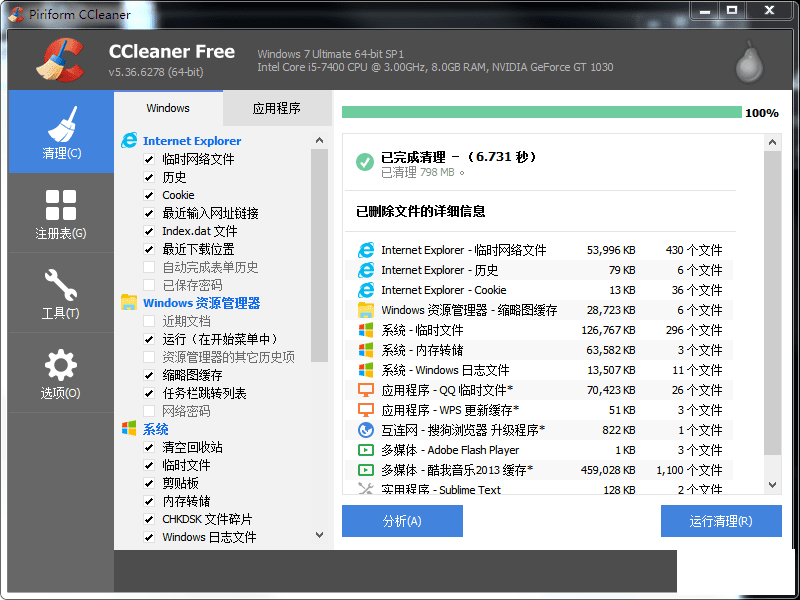
Task: Click the 分析(A) button
Action: click(x=402, y=521)
